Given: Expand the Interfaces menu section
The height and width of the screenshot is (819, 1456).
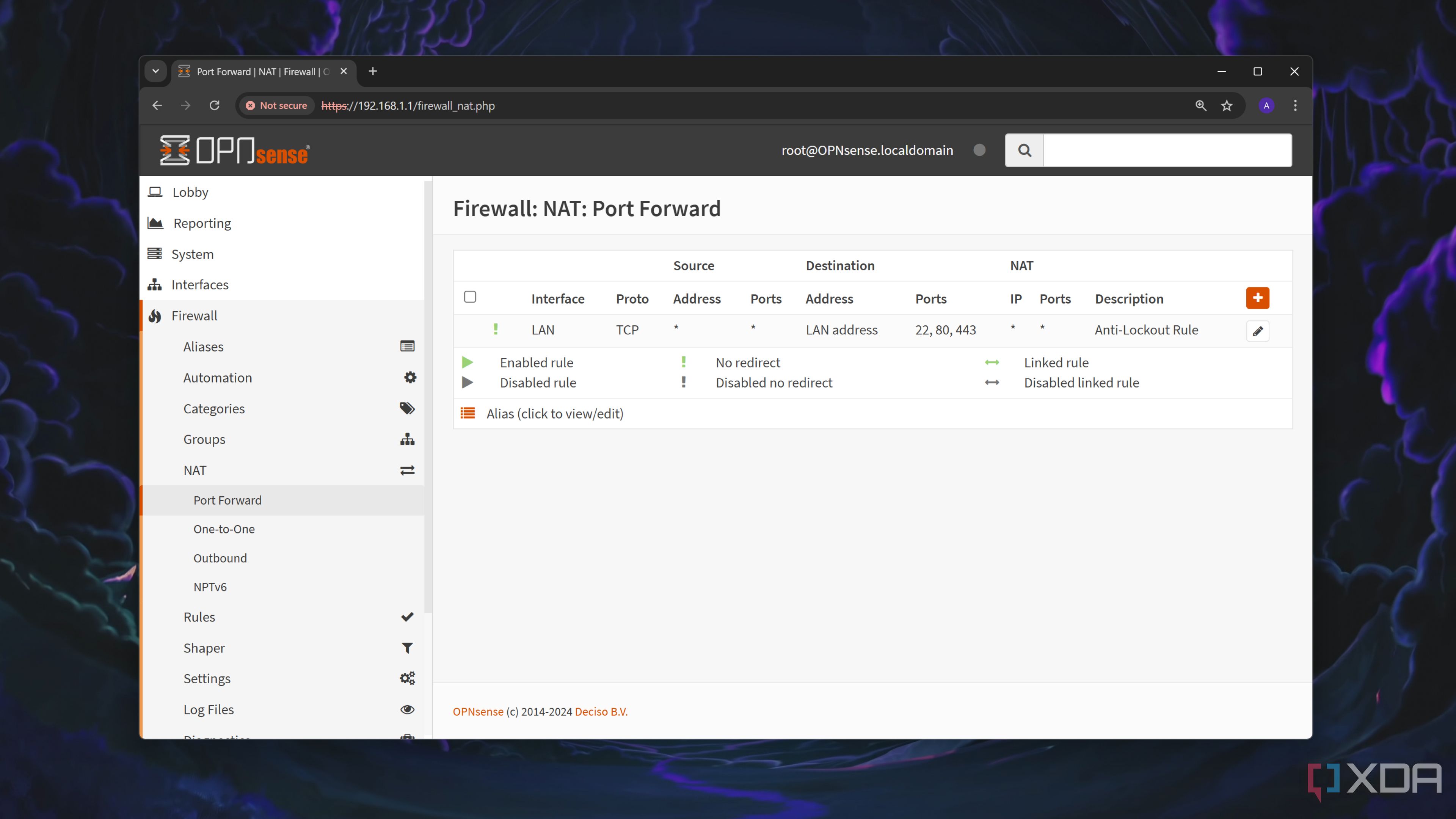Looking at the screenshot, I should tap(199, 285).
